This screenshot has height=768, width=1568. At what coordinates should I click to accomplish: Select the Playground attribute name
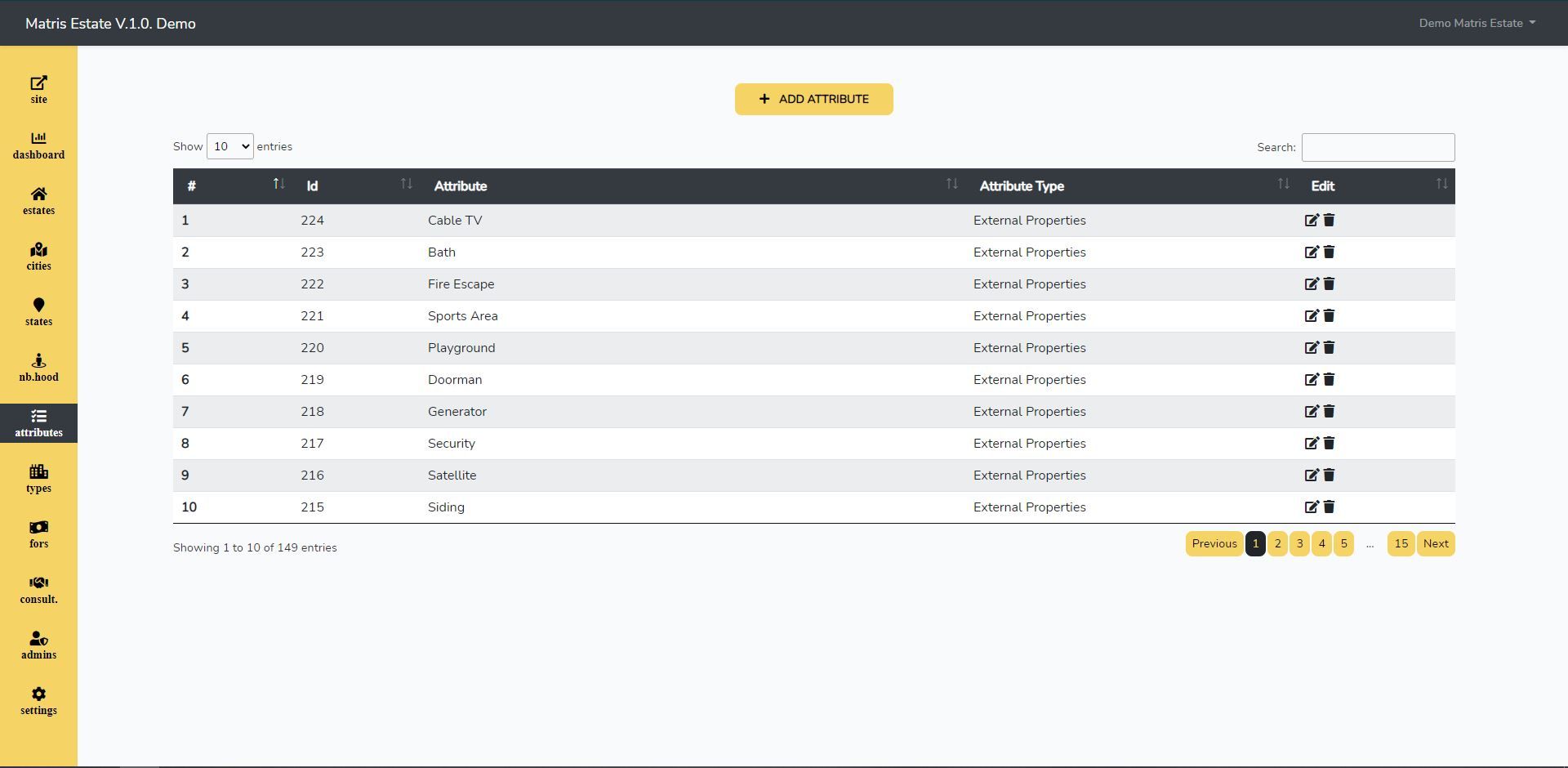[461, 348]
